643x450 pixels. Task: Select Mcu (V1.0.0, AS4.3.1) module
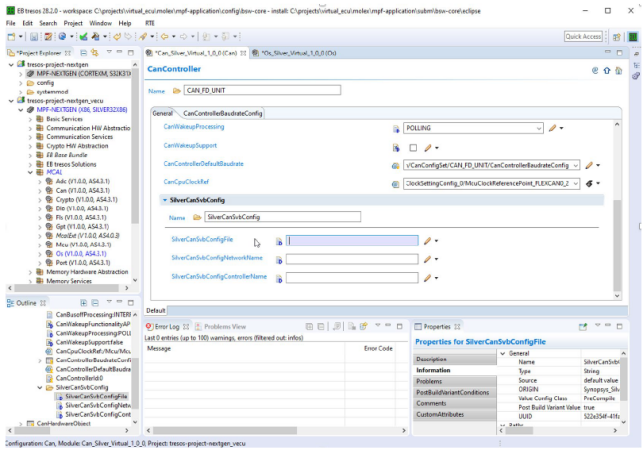point(83,245)
